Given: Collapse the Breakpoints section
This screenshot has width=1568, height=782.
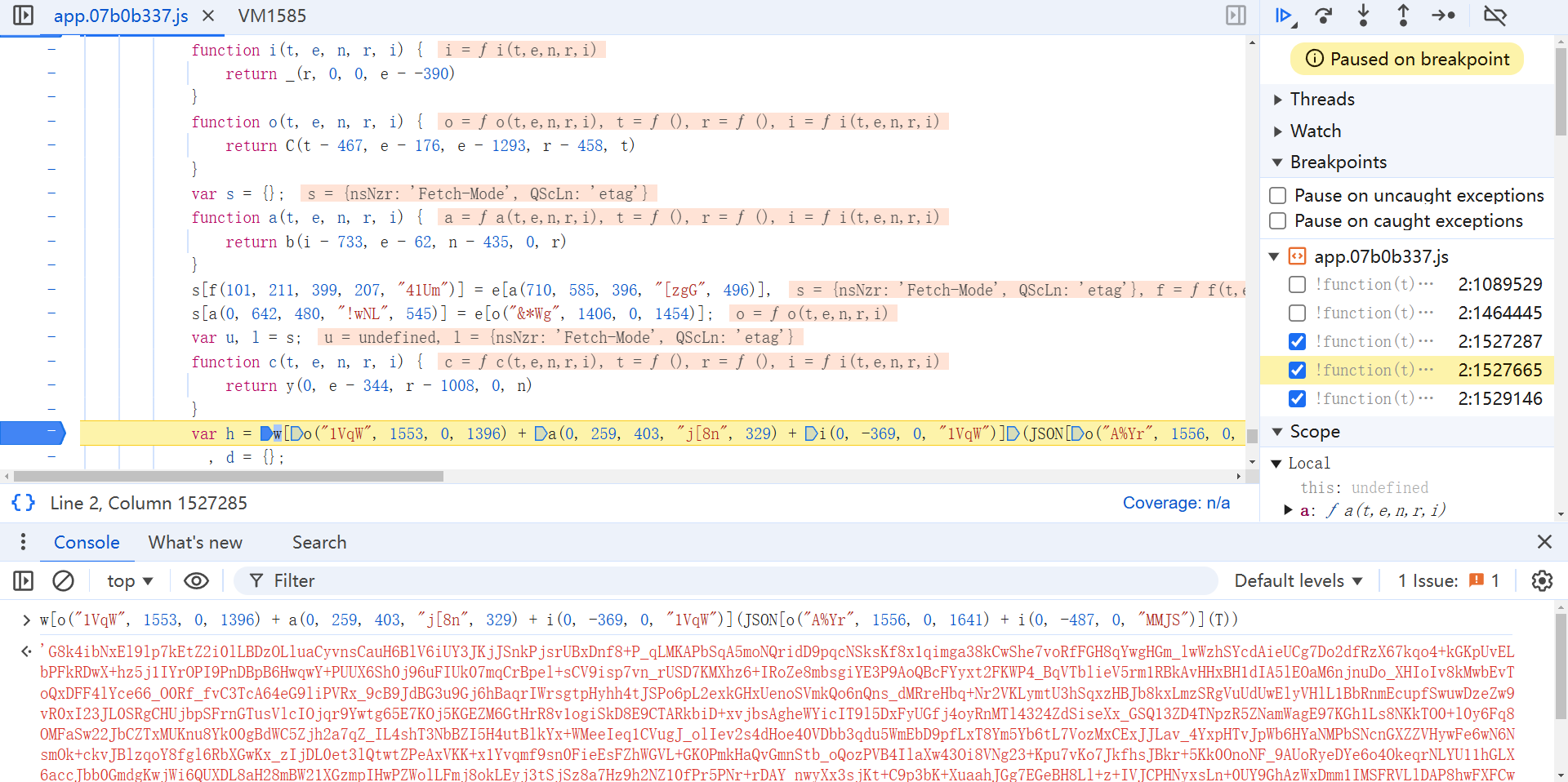Looking at the screenshot, I should [x=1278, y=162].
